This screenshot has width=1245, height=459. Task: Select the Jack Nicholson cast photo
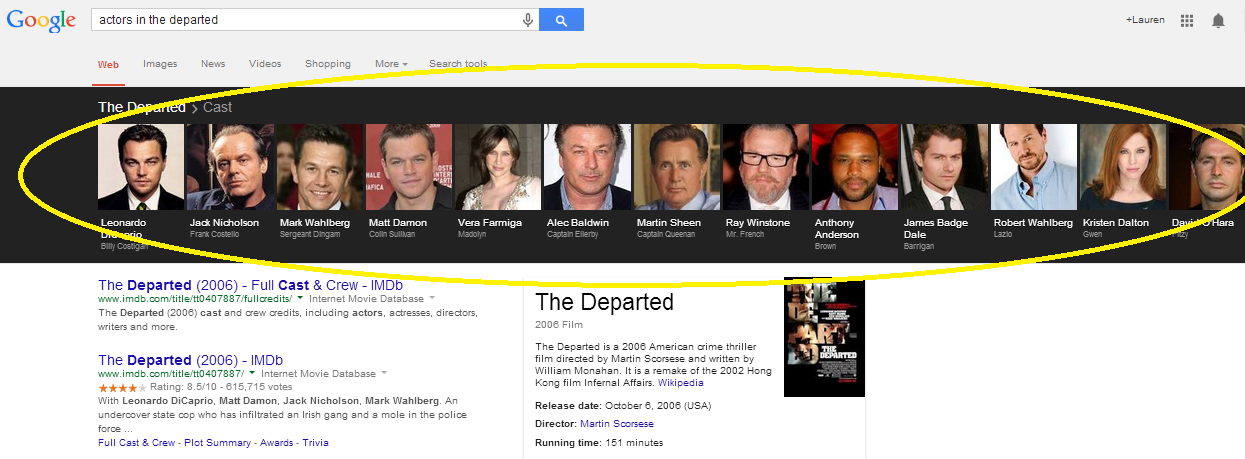pyautogui.click(x=230, y=166)
